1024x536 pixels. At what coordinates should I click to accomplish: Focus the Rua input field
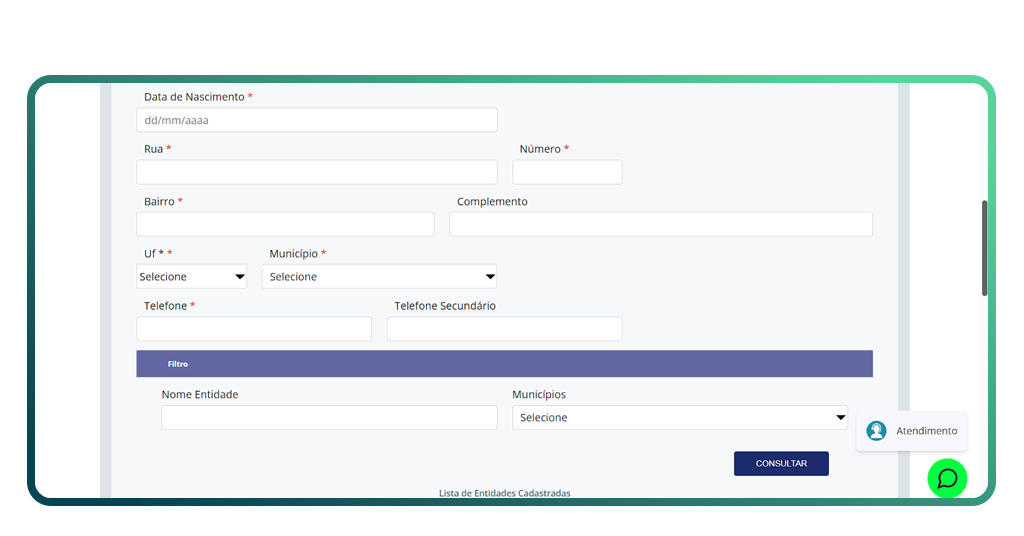point(316,172)
